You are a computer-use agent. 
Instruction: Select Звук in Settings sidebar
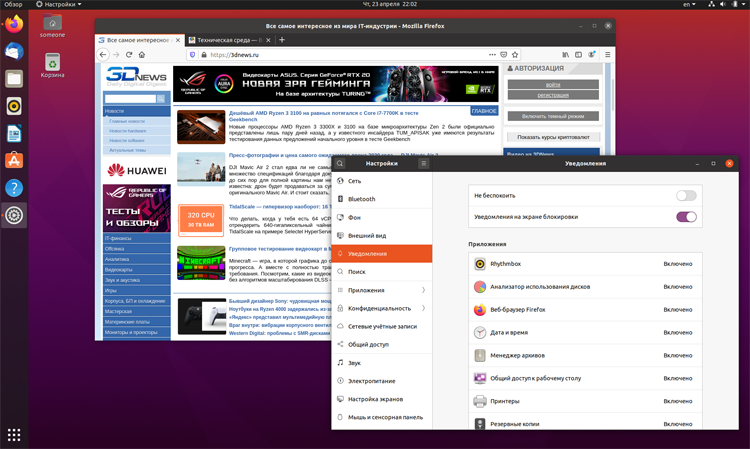[x=382, y=362]
